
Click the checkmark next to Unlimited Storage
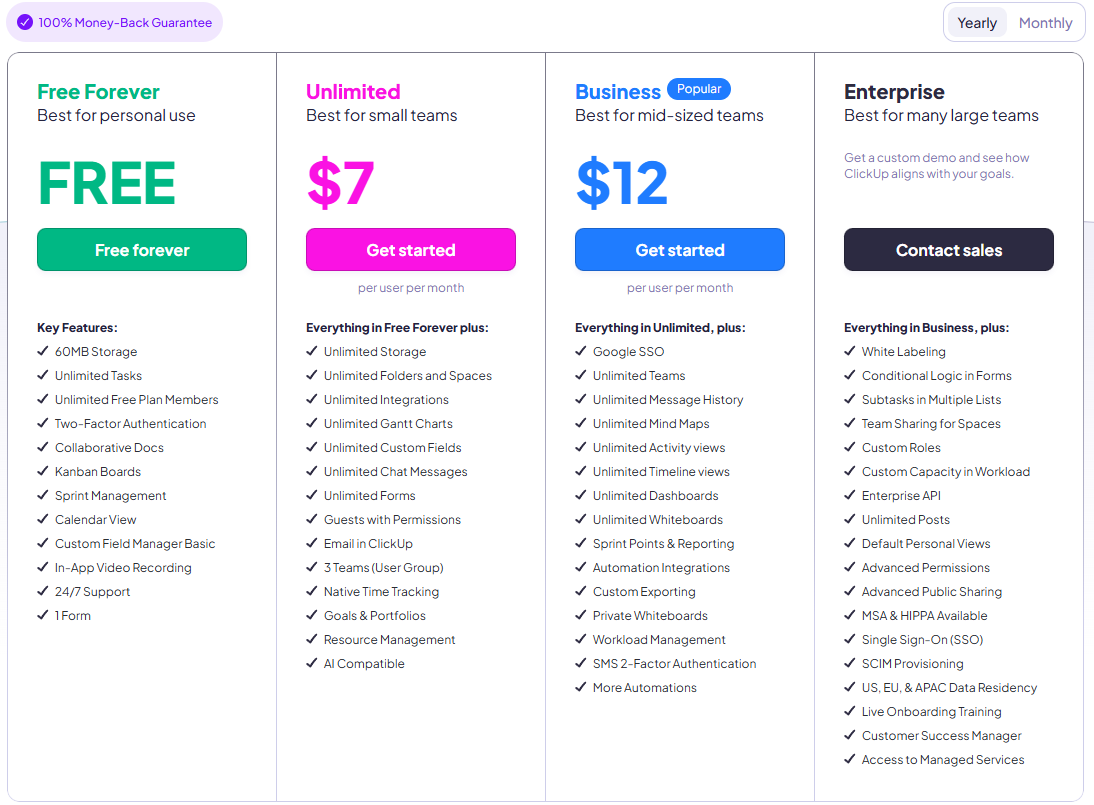pos(312,351)
